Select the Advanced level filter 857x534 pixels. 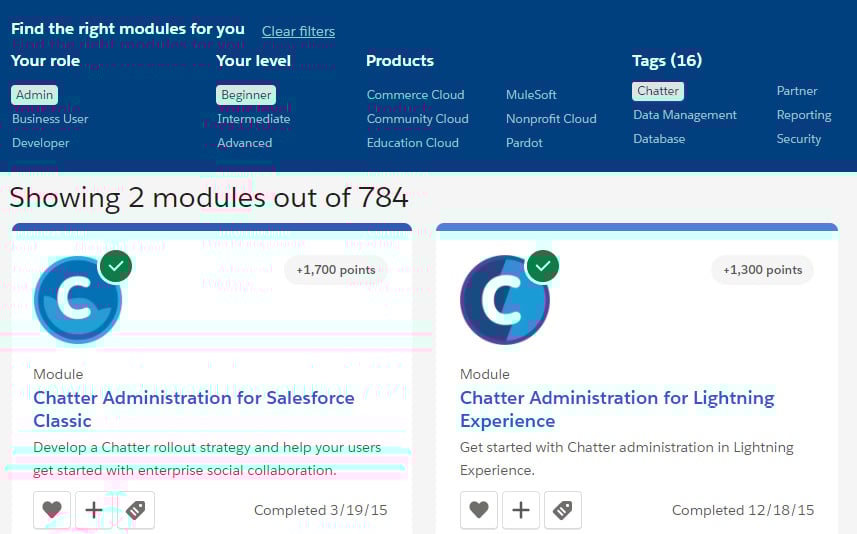pyautogui.click(x=244, y=143)
